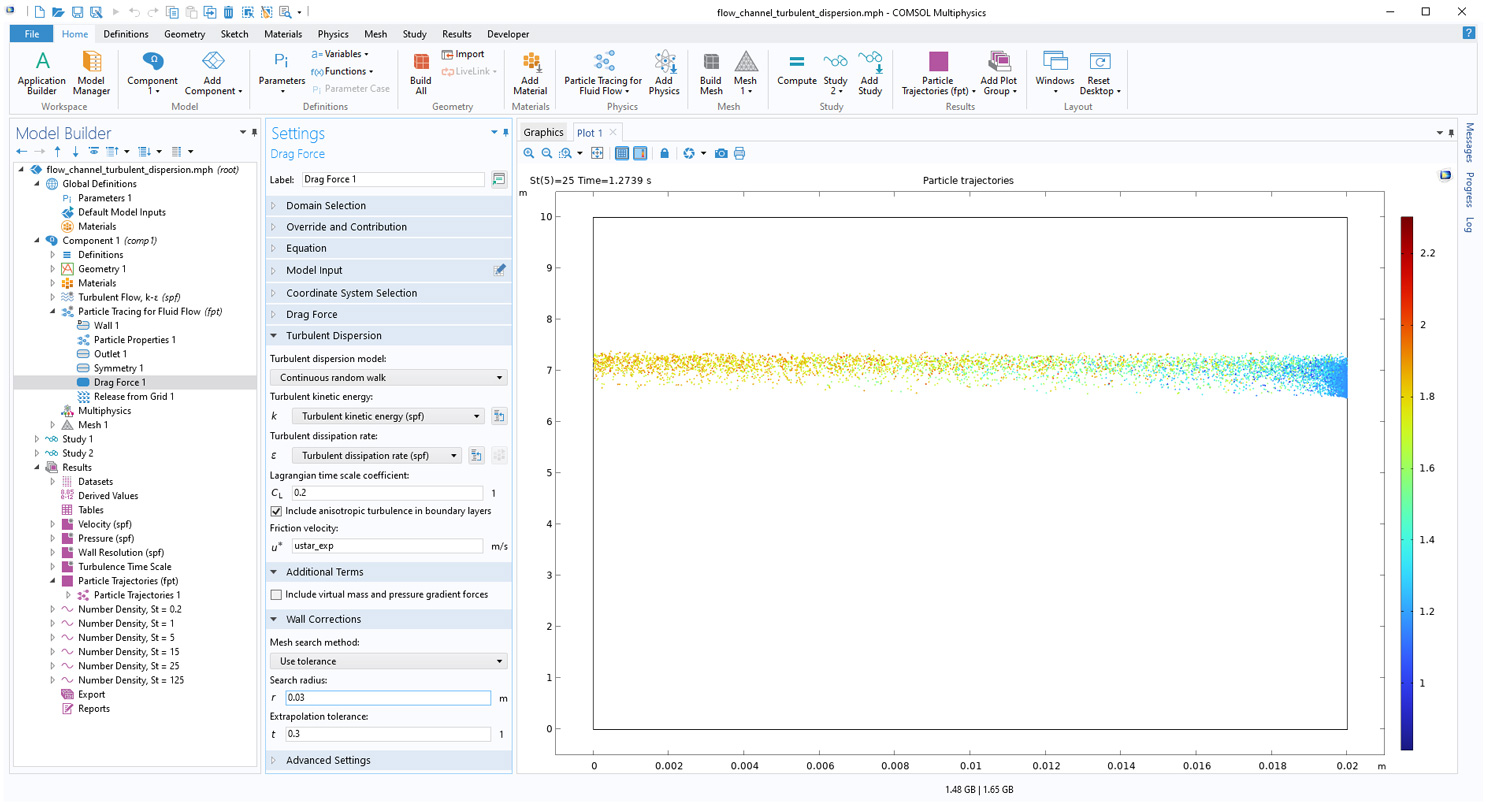Open the Physics ribbon tab

pyautogui.click(x=333, y=34)
